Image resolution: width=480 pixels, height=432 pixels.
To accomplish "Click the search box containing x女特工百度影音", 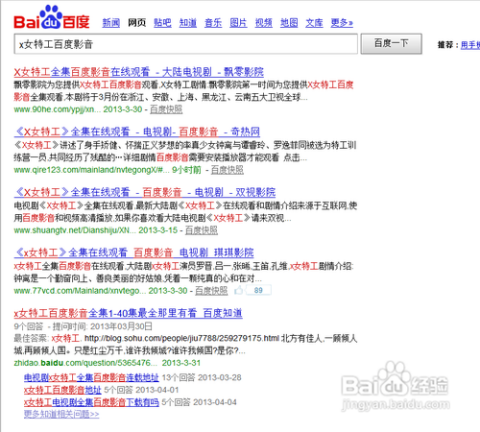I will [x=186, y=44].
